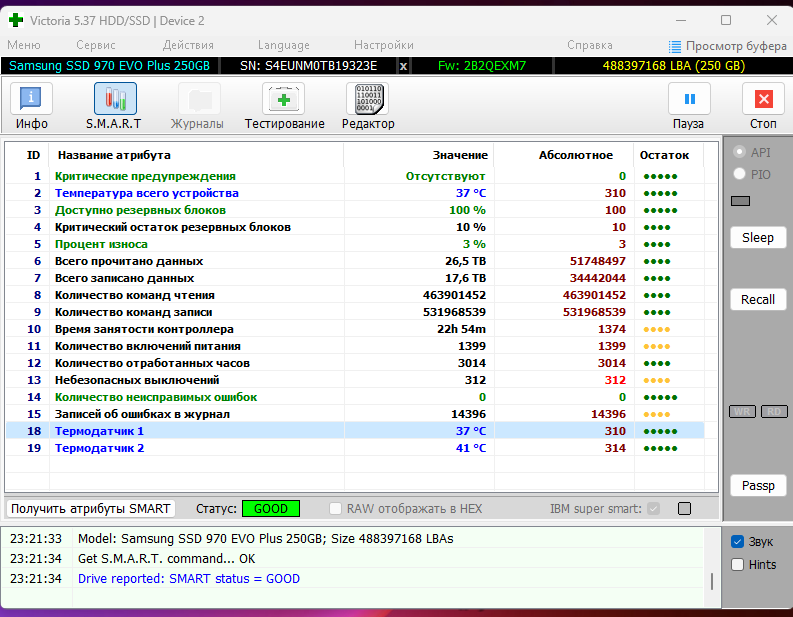The height and width of the screenshot is (617, 793).
Task: Select the Небезопасных выключений row
Action: pyautogui.click(x=355, y=380)
